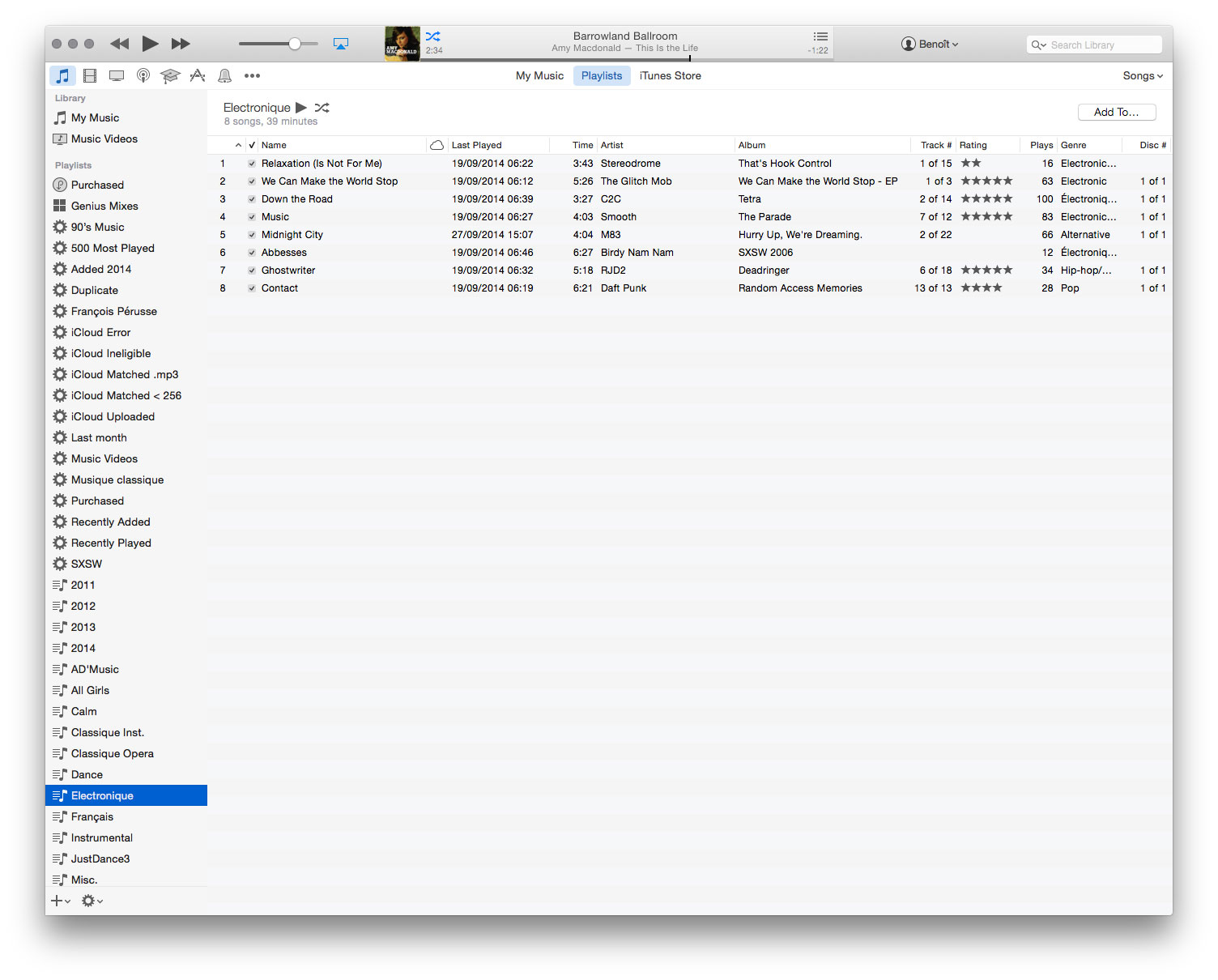Uncheck We Can Make the World Stop

(252, 181)
